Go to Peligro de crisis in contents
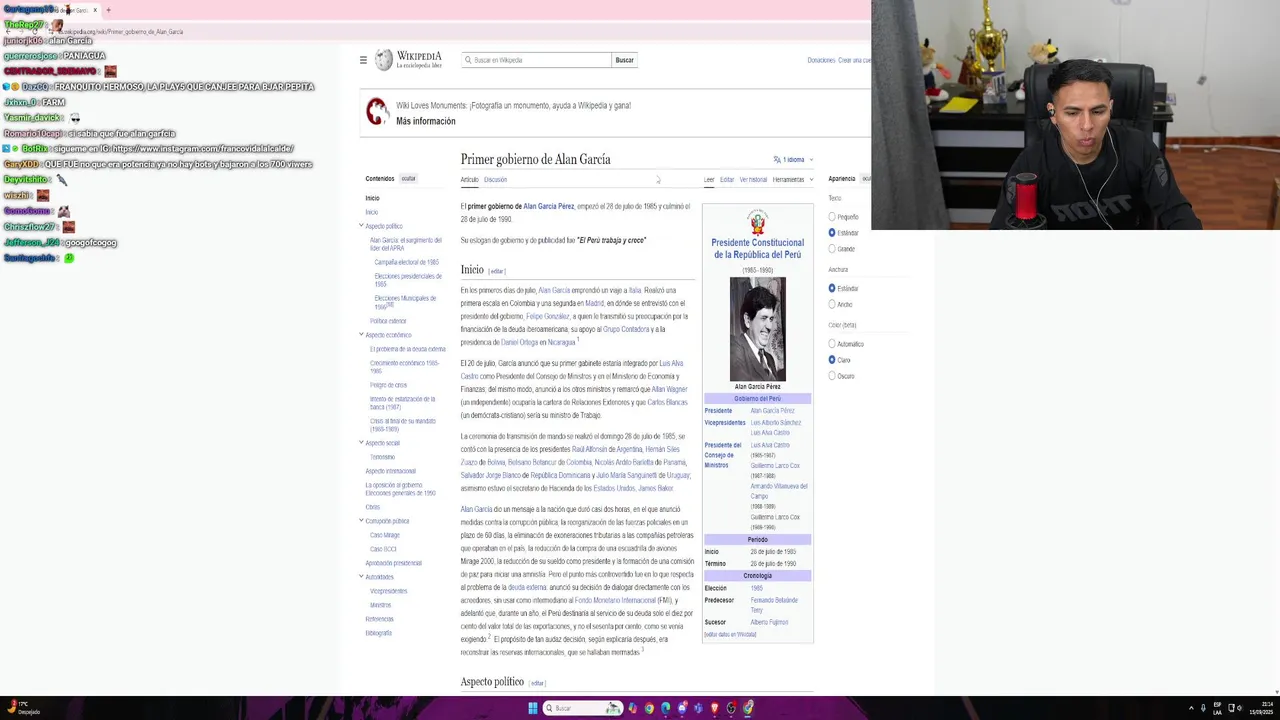Screen dimensions: 1280x720 tap(388, 385)
